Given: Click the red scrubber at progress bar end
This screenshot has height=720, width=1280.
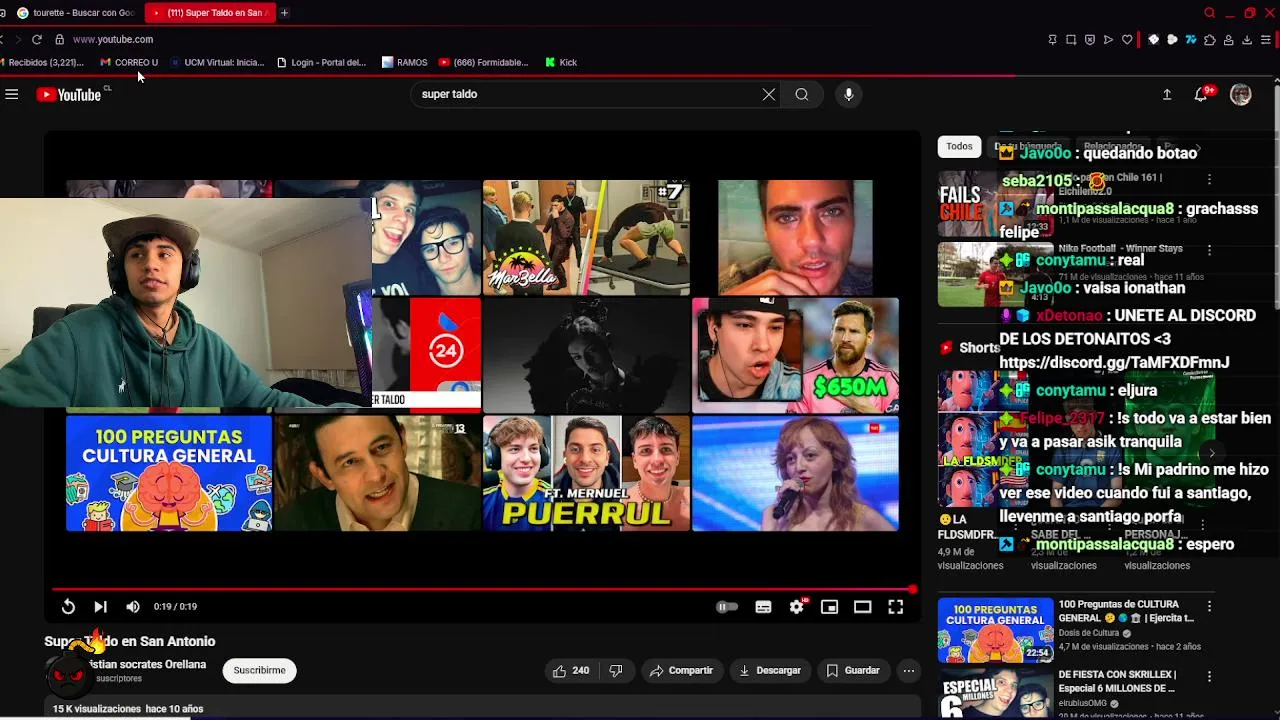Looking at the screenshot, I should (912, 589).
